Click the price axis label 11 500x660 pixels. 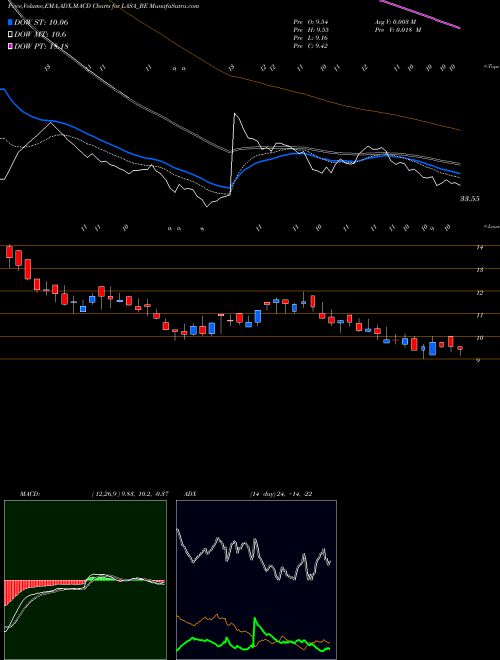click(479, 315)
